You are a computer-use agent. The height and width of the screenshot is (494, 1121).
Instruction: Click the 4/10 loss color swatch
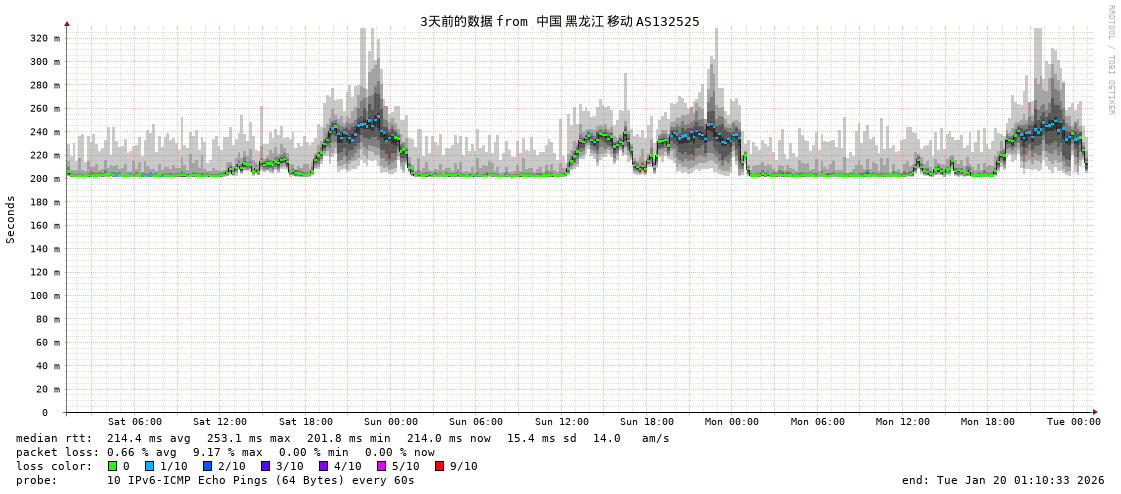coord(323,466)
